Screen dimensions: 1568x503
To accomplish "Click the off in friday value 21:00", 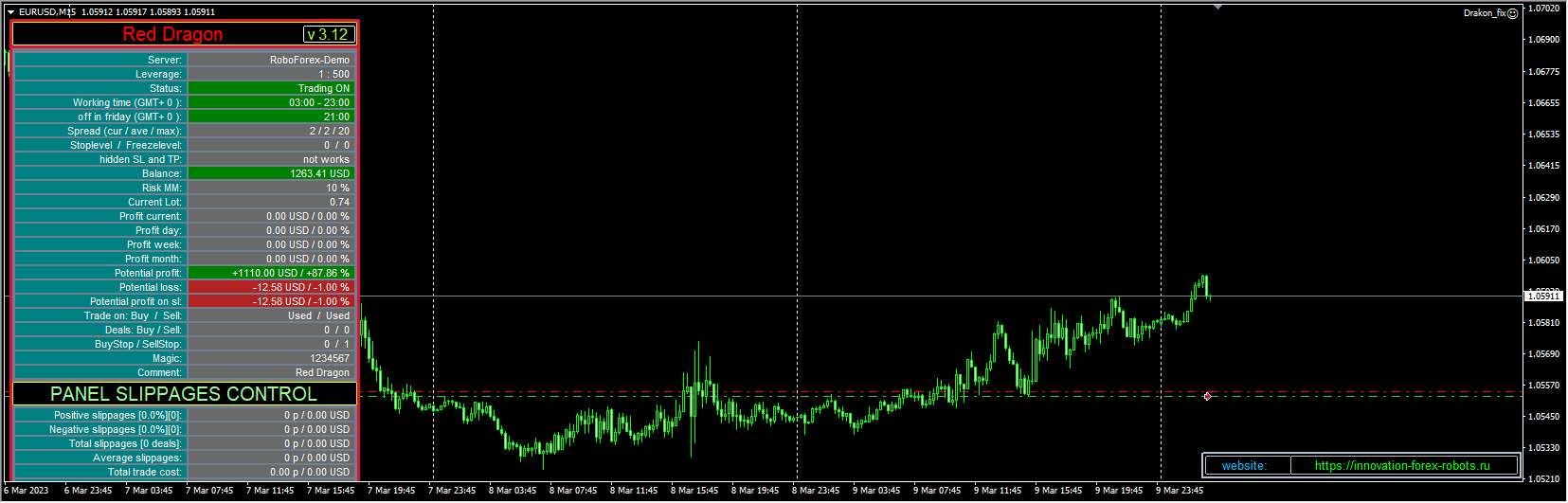I will [270, 117].
